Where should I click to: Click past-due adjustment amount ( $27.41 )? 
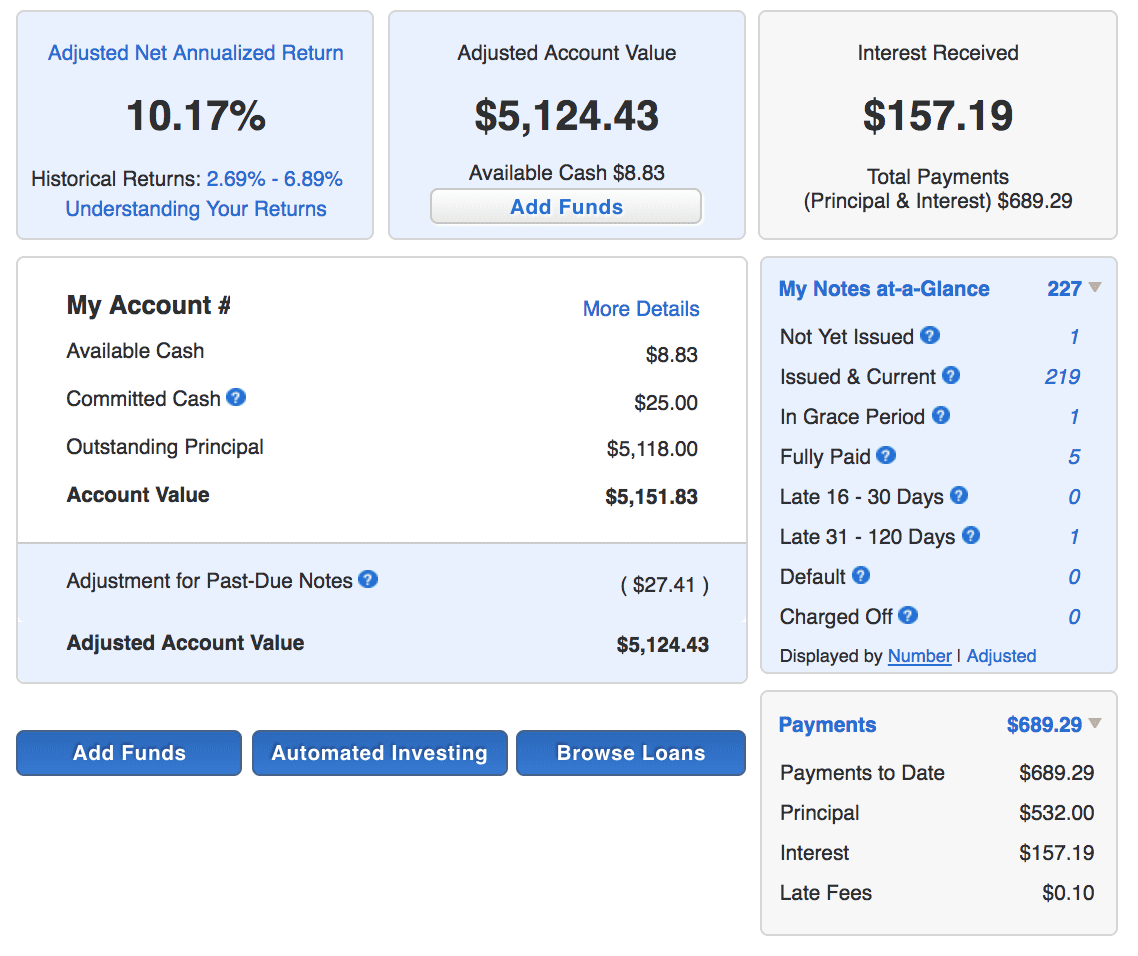664,584
